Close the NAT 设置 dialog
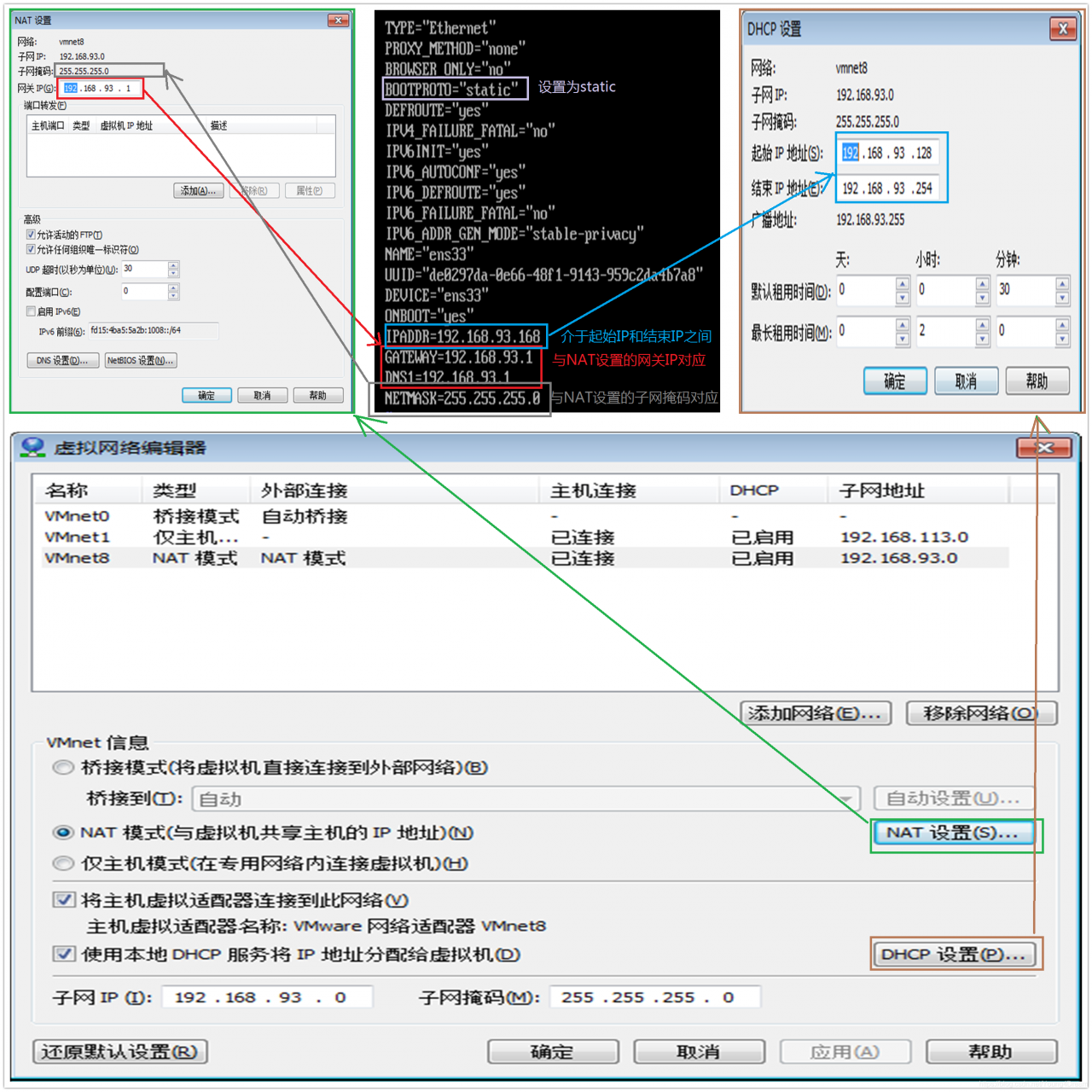This screenshot has width=1092, height=1092. (339, 20)
